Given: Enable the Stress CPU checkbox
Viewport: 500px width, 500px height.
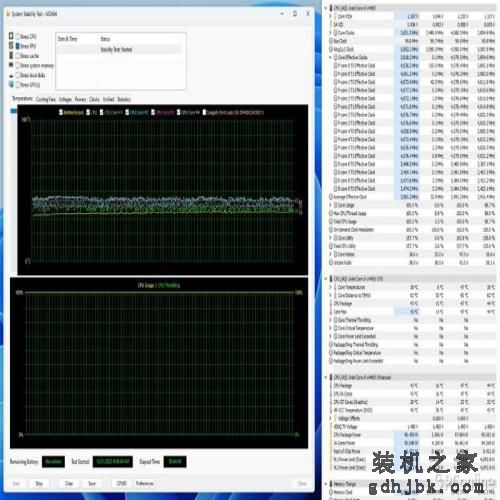Looking at the screenshot, I should coord(18,36).
